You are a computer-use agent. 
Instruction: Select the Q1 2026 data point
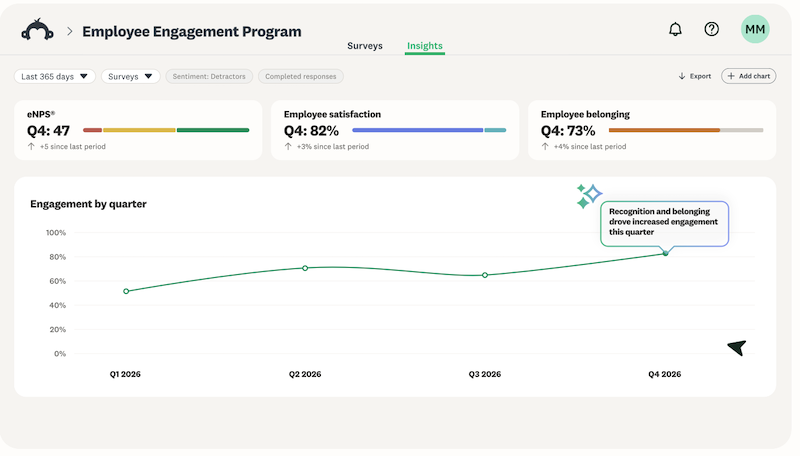coord(126,291)
